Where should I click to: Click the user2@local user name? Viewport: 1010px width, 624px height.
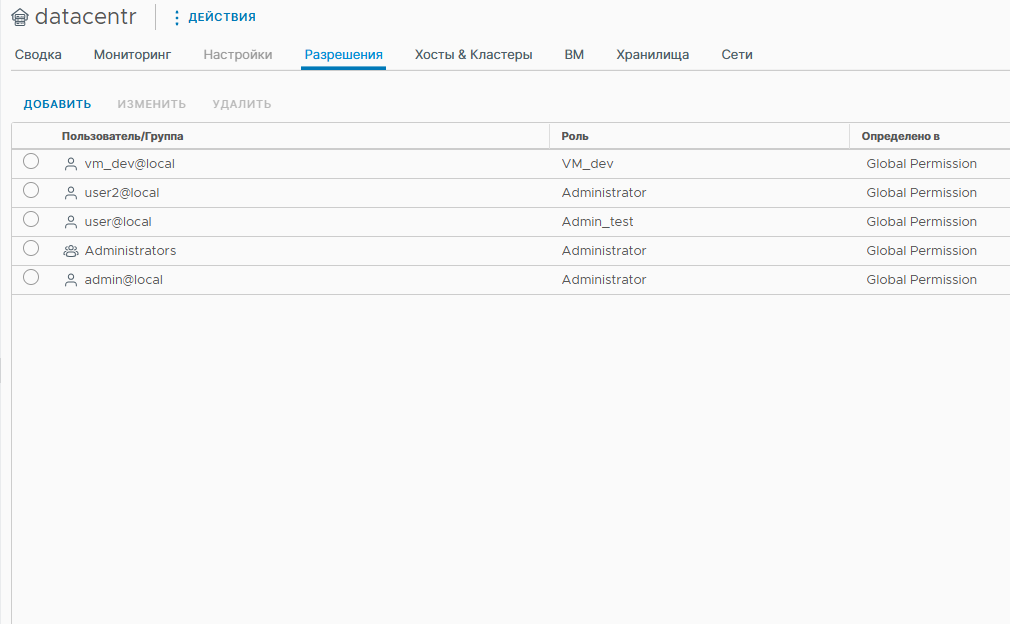click(x=122, y=193)
